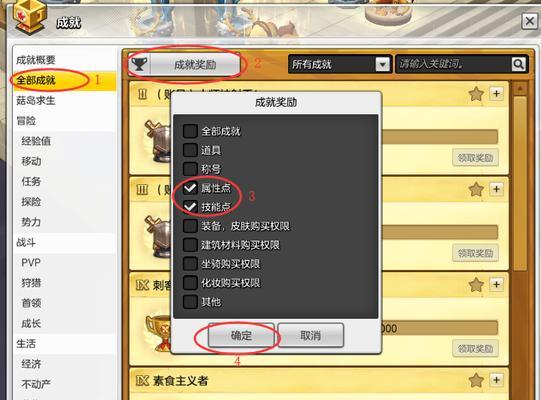Click the 取消 cancel button
Screen dimensions: 541x400
pyautogui.click(x=311, y=335)
